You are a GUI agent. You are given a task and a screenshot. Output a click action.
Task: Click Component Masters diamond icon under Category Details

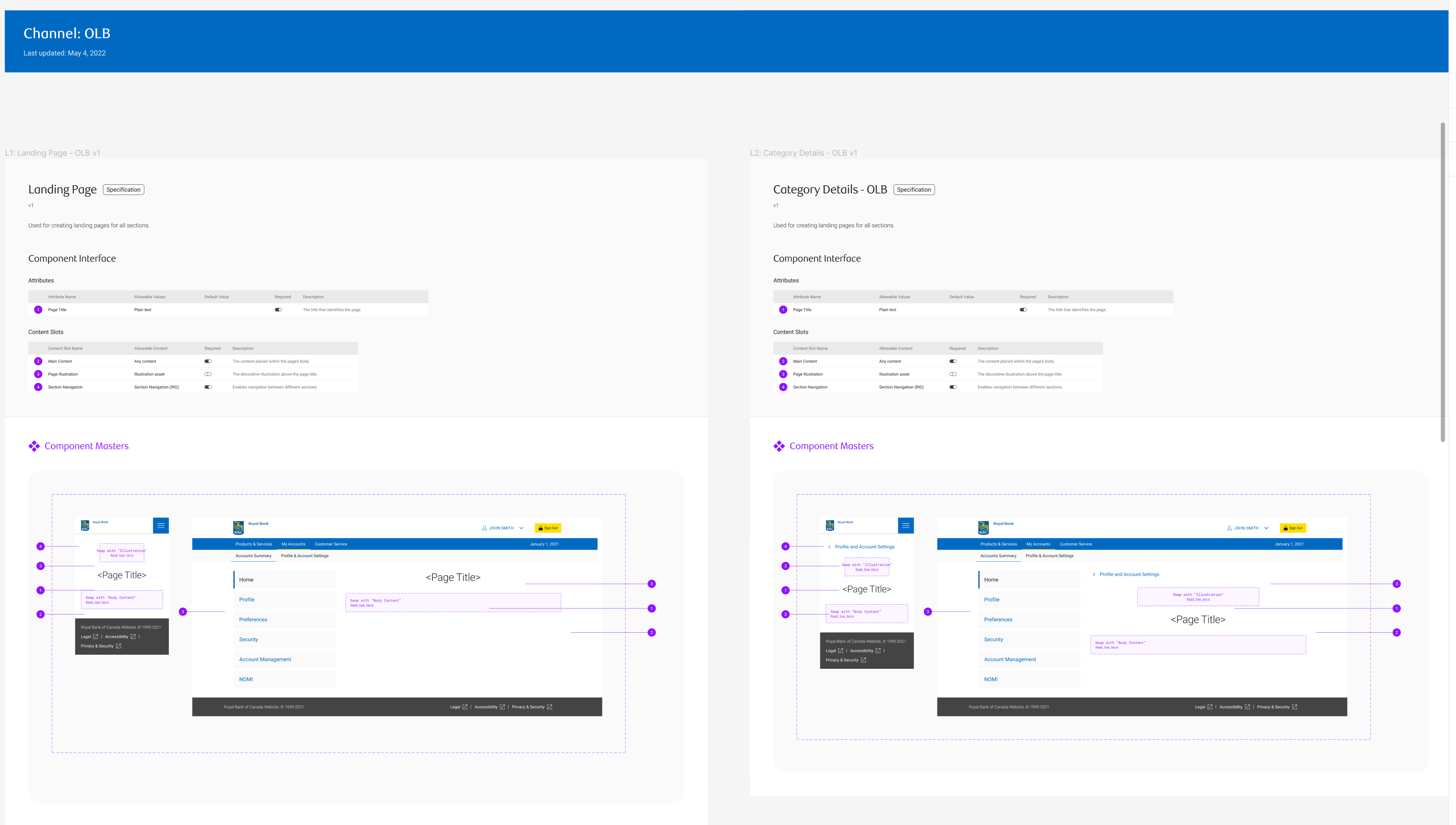tap(779, 447)
